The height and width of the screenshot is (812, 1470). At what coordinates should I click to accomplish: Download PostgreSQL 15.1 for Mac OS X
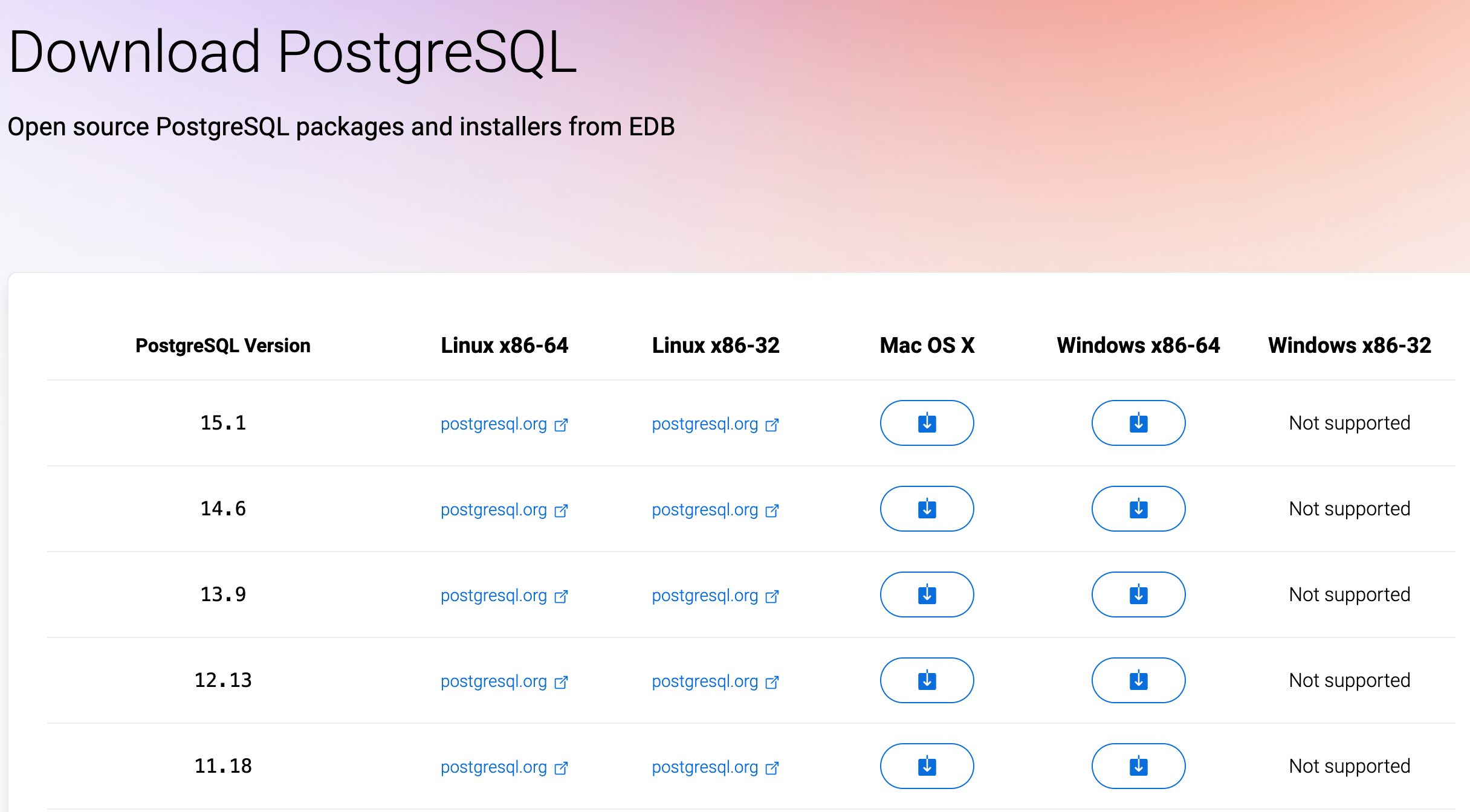927,423
